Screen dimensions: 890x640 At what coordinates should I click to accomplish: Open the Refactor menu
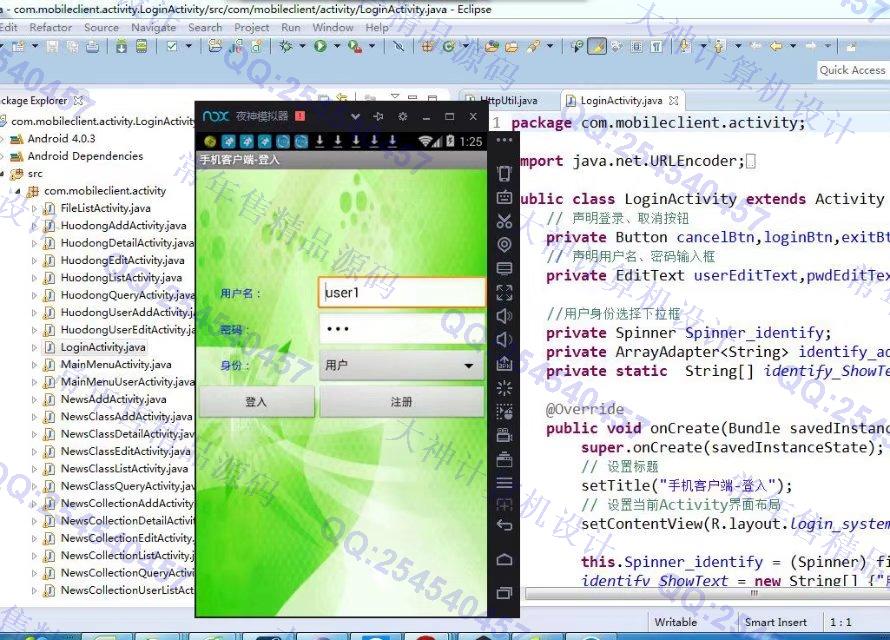tap(51, 27)
